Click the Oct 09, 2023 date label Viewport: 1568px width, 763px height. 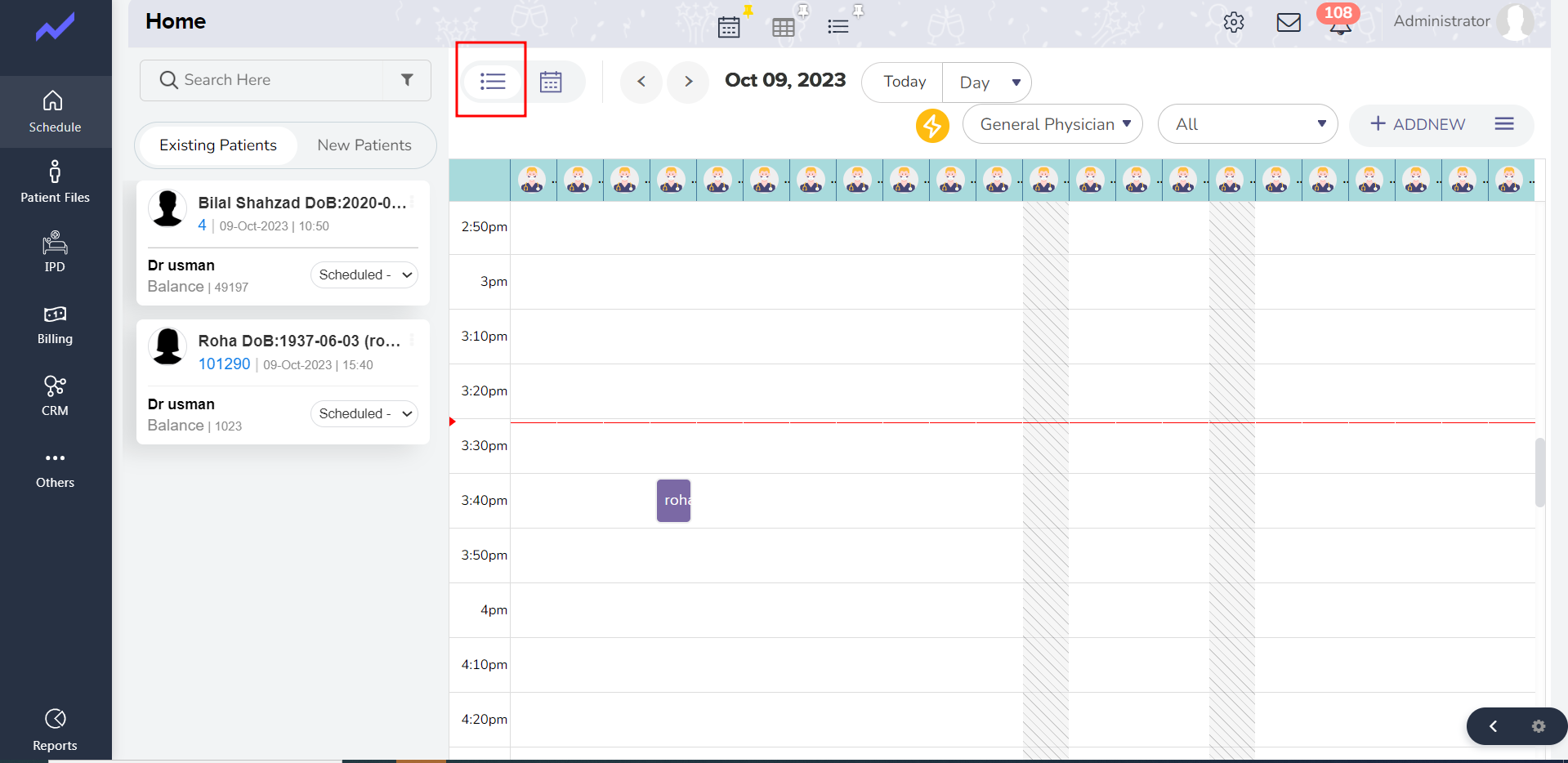(785, 80)
